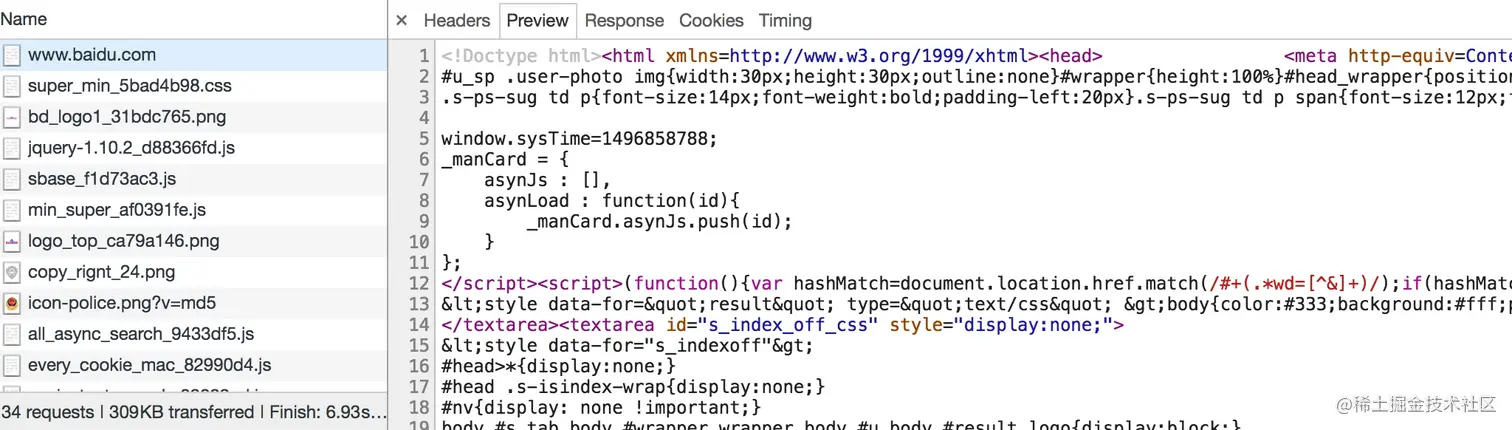Click the Name column header

(193, 19)
